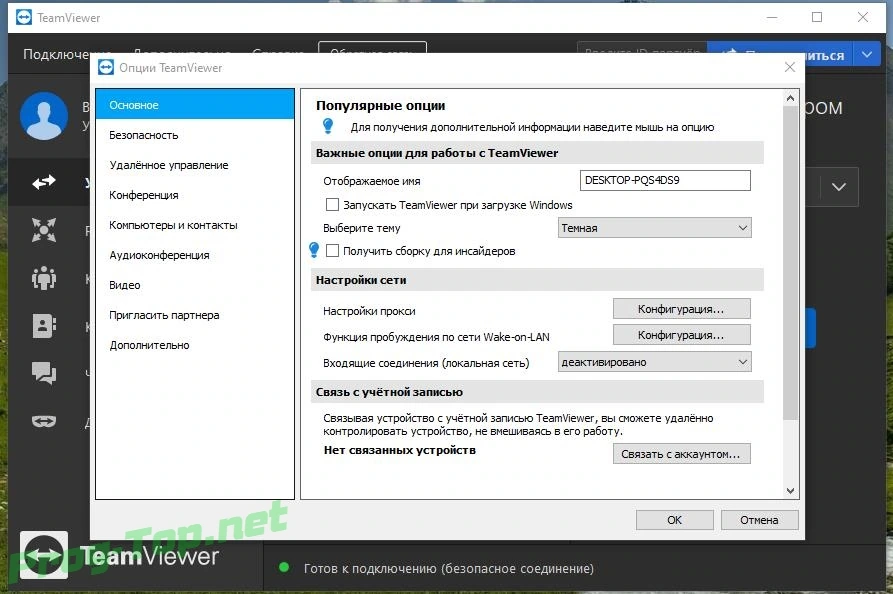893x594 pixels.
Task: Click the lightbulb icon beside insider build option
Action: pos(314,250)
